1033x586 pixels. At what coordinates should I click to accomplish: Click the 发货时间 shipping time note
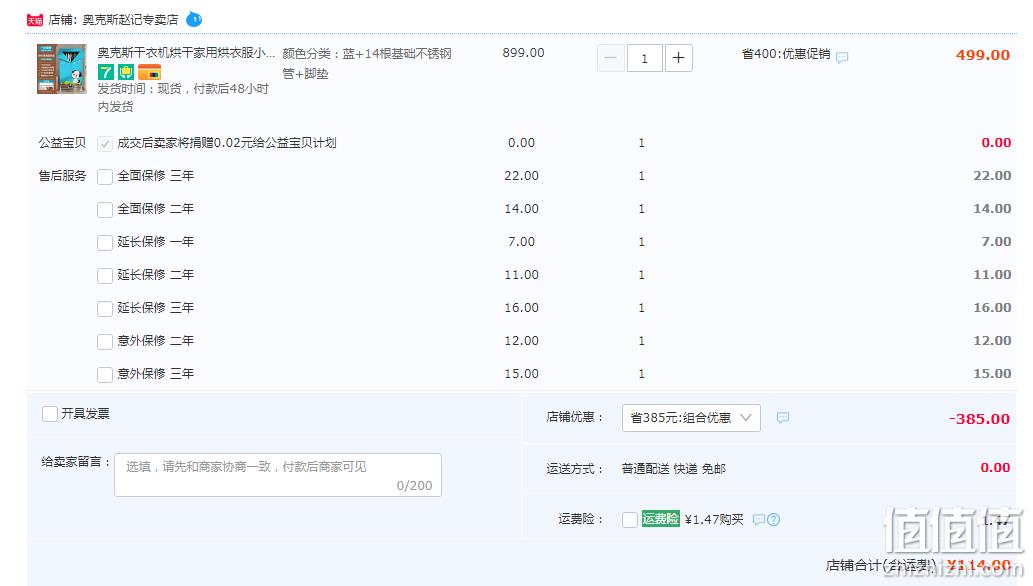point(183,98)
